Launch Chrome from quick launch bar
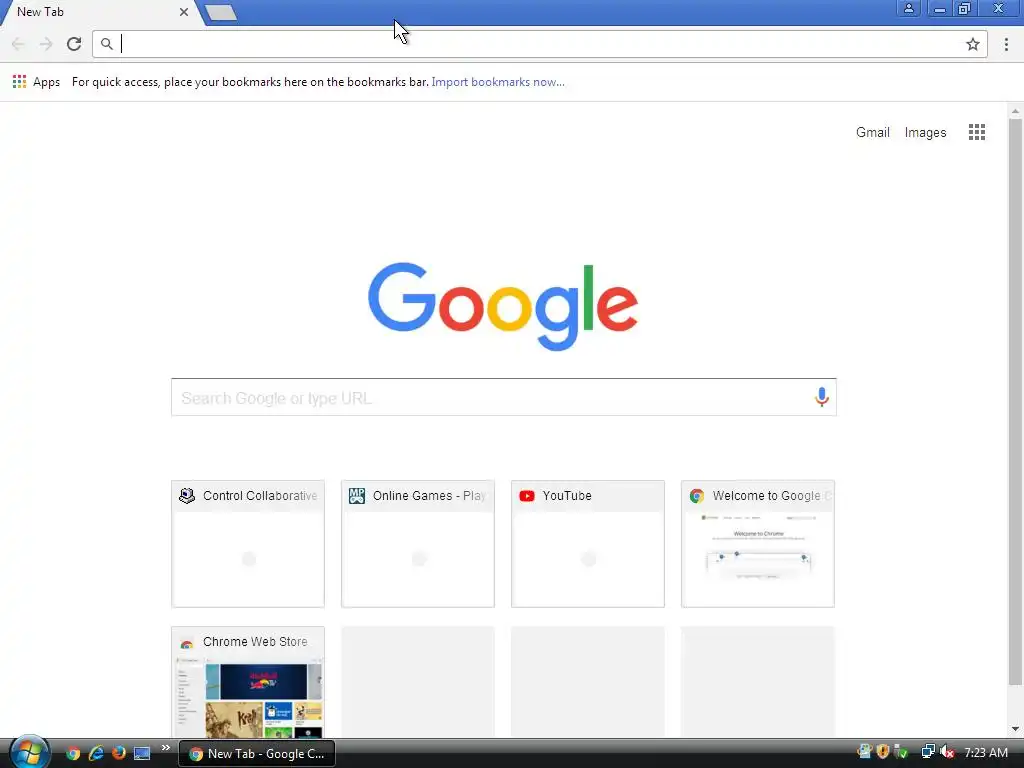The image size is (1024, 768). click(x=73, y=753)
